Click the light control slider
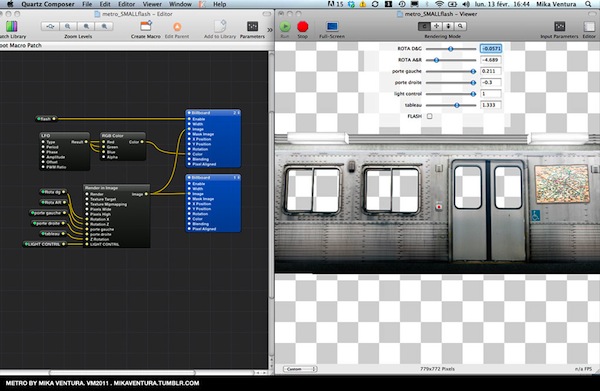The image size is (600, 391). point(451,94)
